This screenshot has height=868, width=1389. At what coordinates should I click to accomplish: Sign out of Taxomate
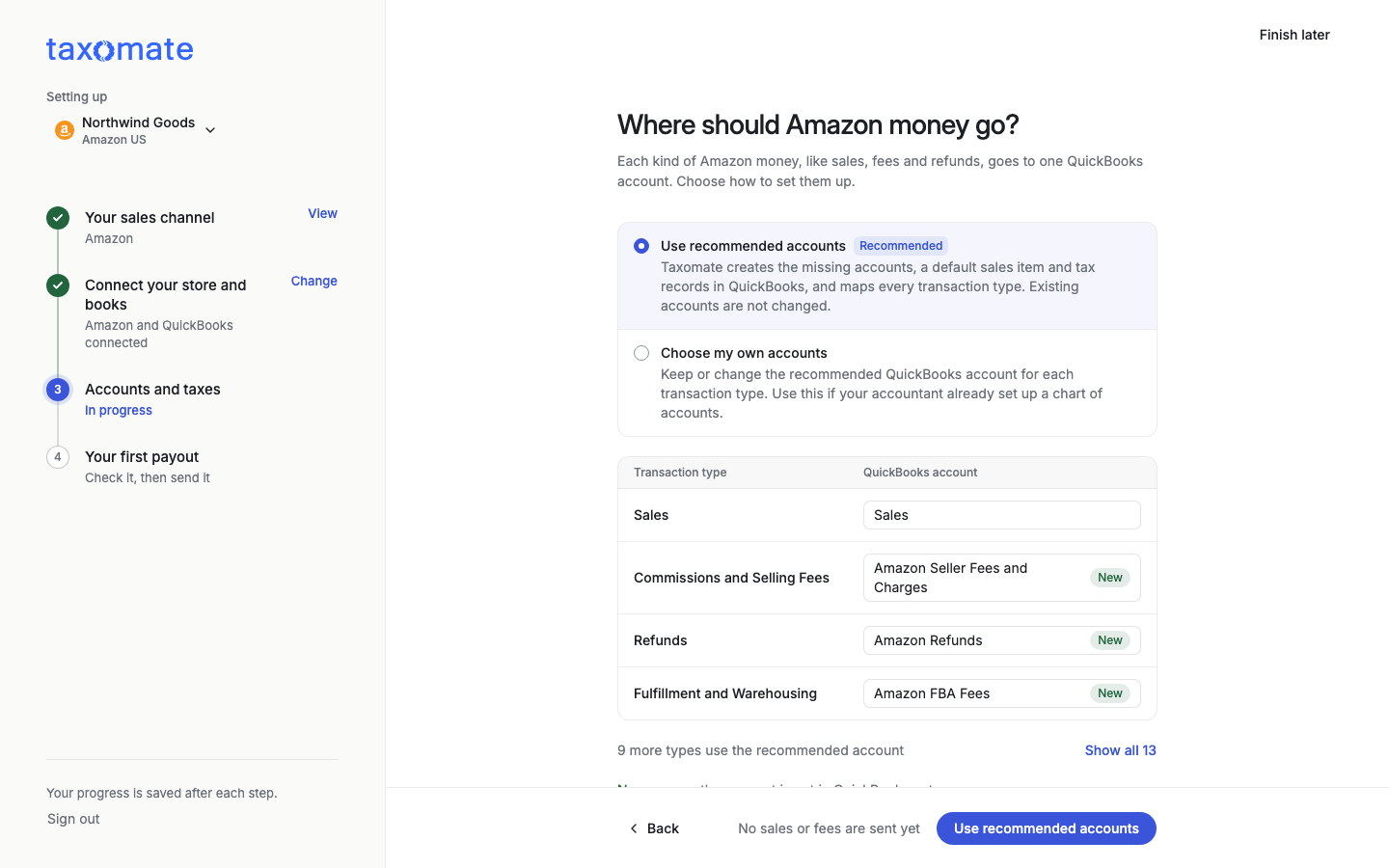pyautogui.click(x=73, y=819)
